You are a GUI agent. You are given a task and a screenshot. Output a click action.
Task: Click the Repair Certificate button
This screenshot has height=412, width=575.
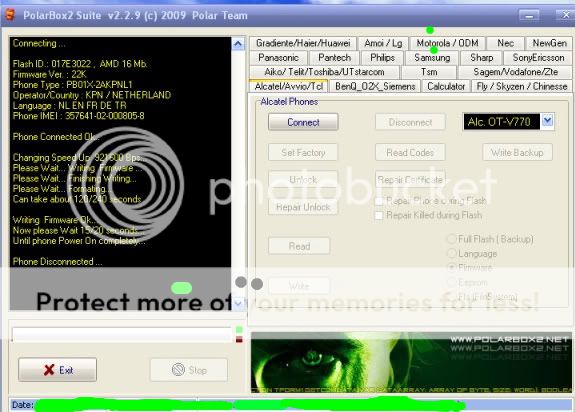[x=410, y=180]
